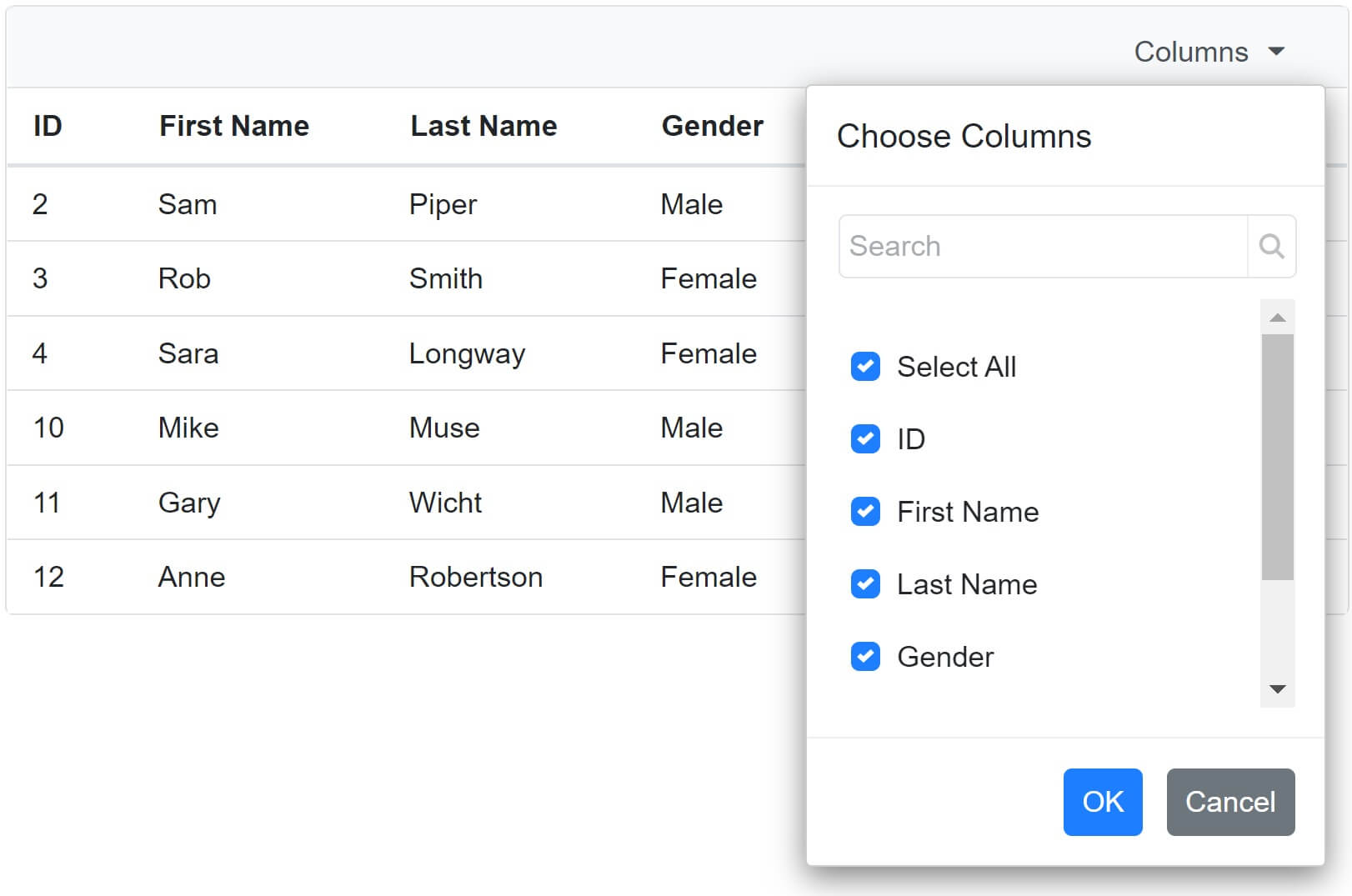Screen dimensions: 1352x896
Task: Click the Columns dropdown caret icon
Action: [x=1275, y=52]
